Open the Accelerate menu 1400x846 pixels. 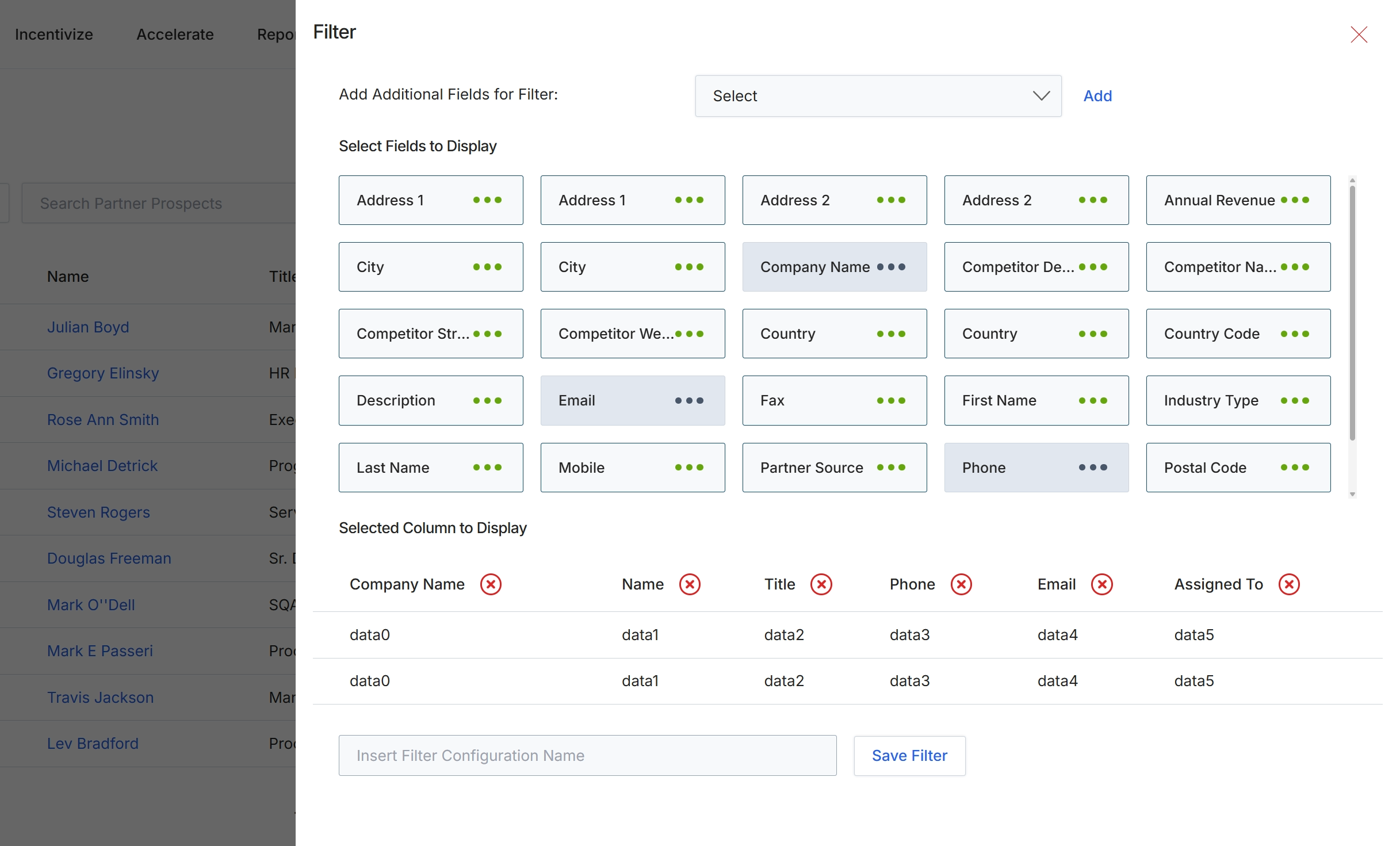tap(175, 35)
